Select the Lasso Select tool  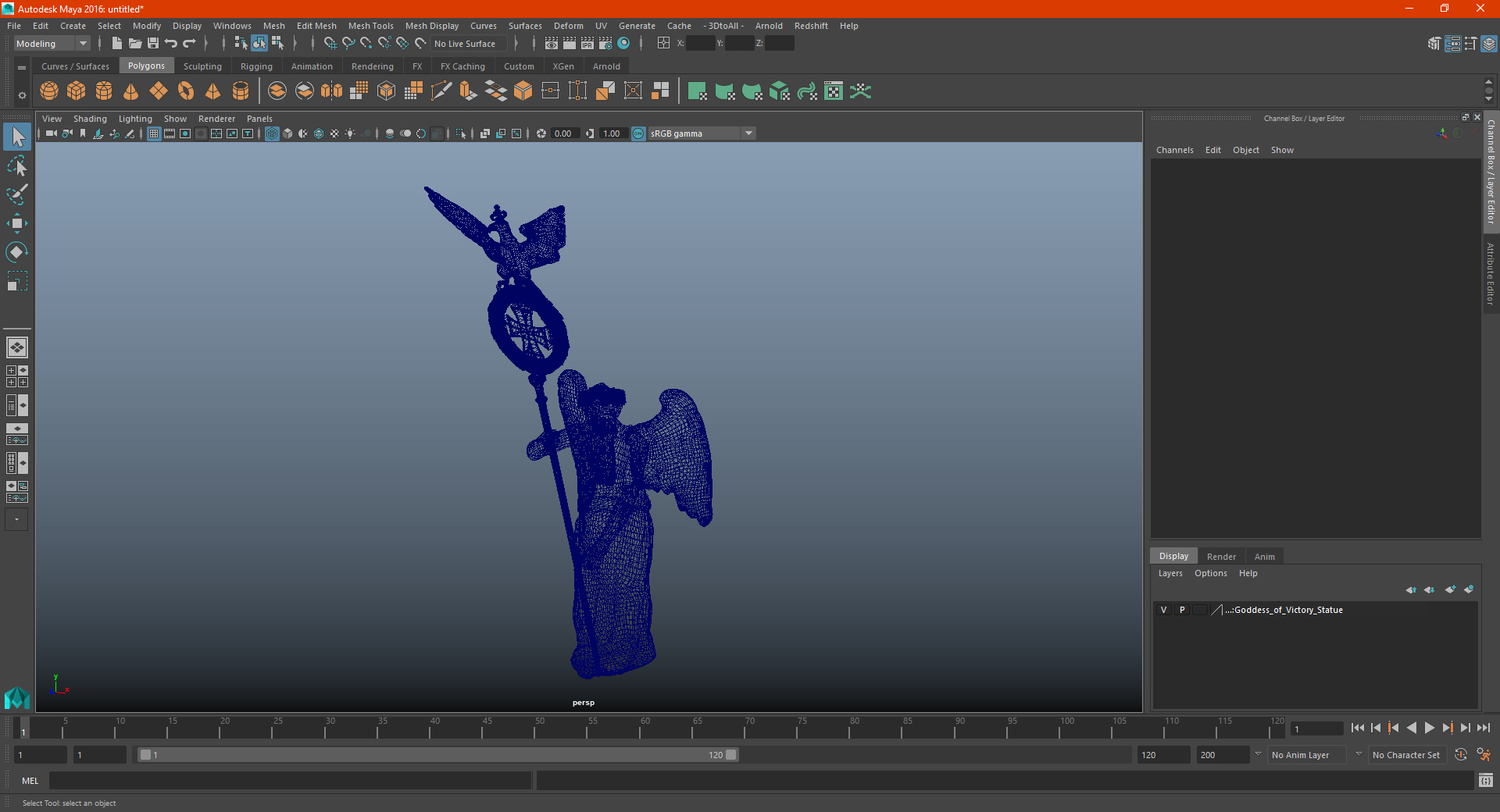pyautogui.click(x=16, y=166)
